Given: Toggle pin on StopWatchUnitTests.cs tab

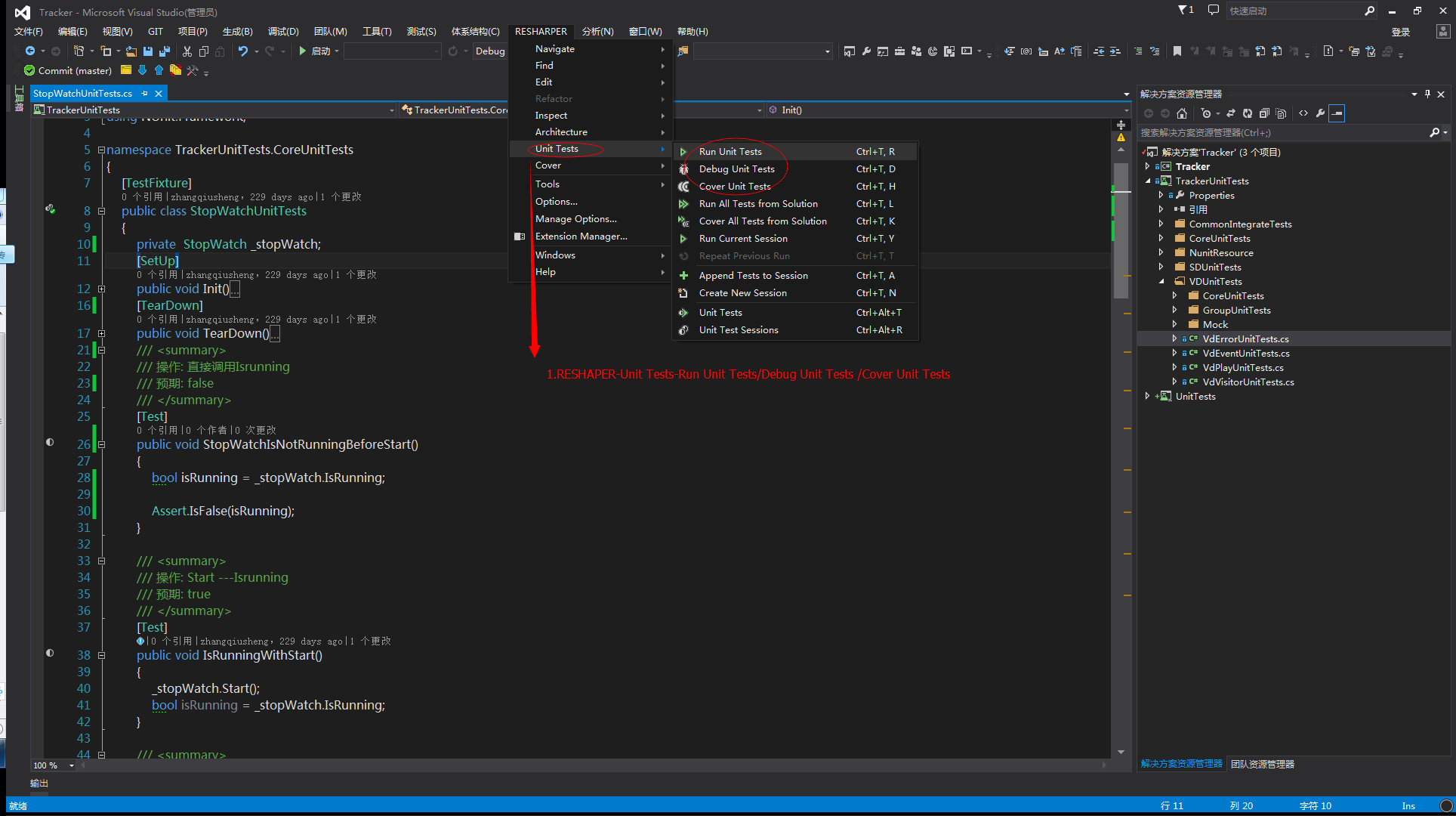Looking at the screenshot, I should point(144,93).
